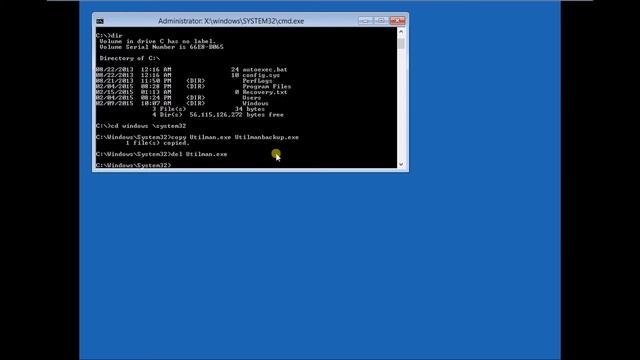Click the 'cd windows \system32' command line
Viewport: 640px width, 360px height.
point(141,126)
